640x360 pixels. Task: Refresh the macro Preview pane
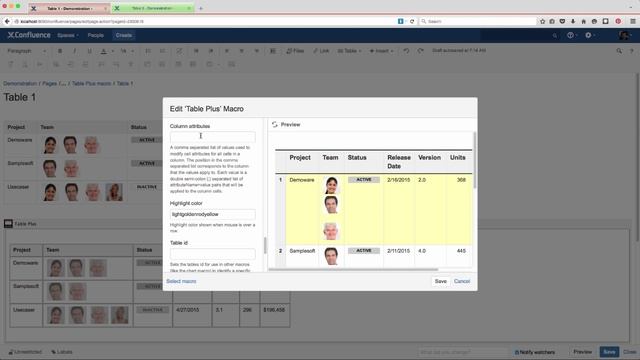pyautogui.click(x=275, y=124)
